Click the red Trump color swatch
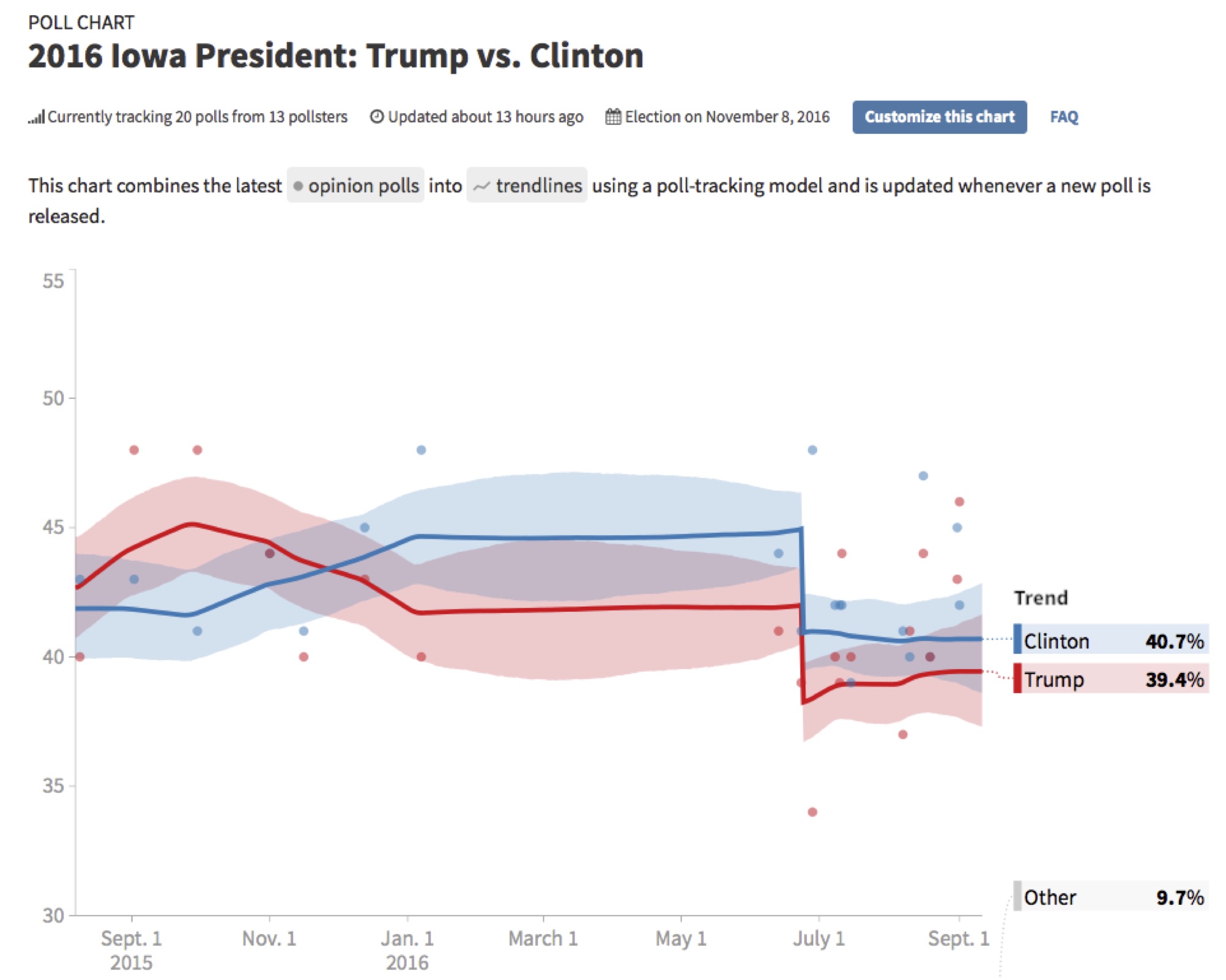Screen dimensions: 1226x980 (1017, 678)
